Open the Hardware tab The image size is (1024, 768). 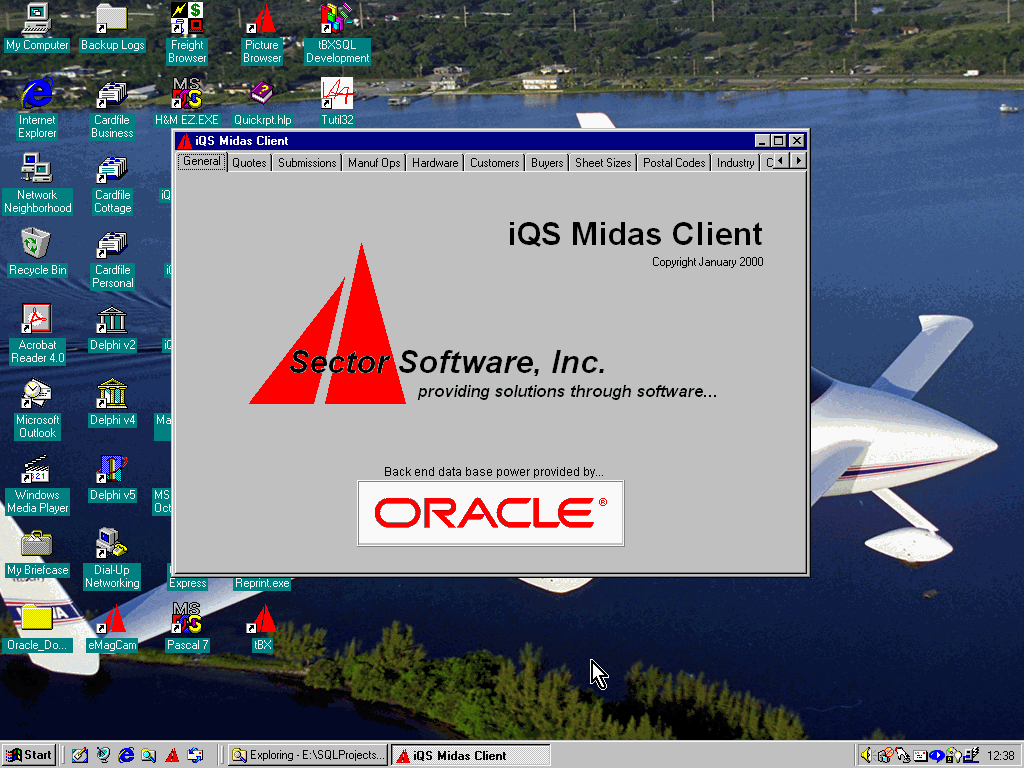[435, 163]
